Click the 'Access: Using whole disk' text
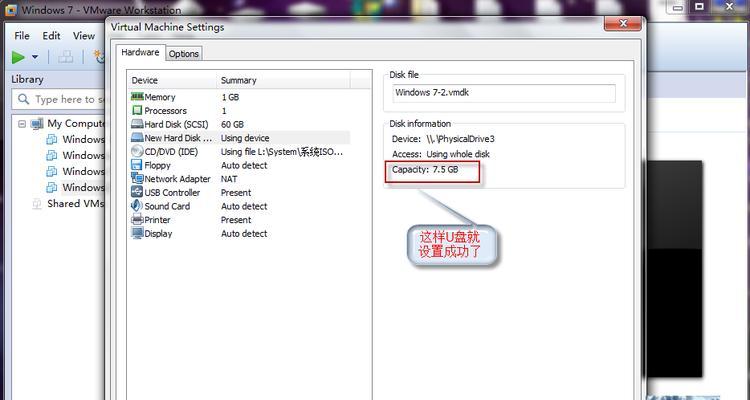750x400 pixels. coord(441,154)
